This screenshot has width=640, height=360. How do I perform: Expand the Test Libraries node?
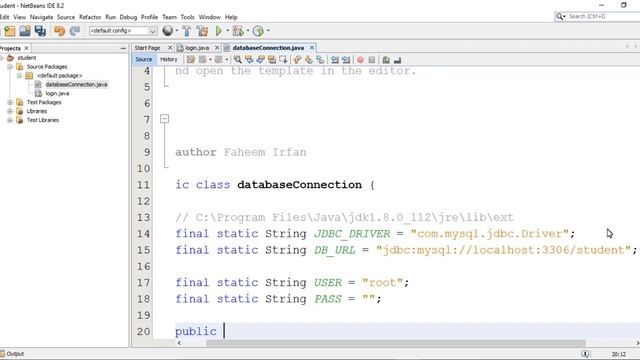pyautogui.click(x=10, y=120)
